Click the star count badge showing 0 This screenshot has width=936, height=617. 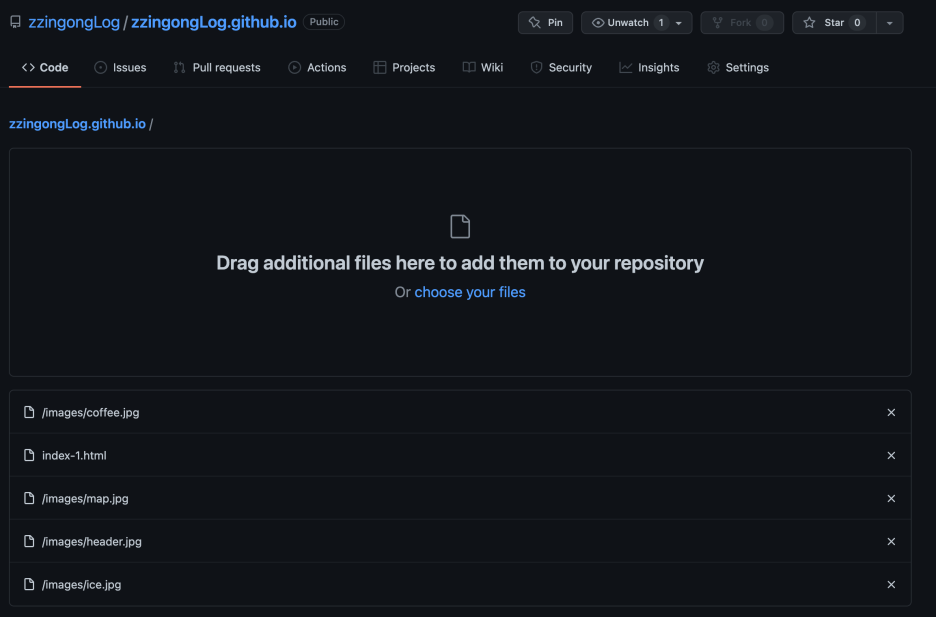pos(857,23)
